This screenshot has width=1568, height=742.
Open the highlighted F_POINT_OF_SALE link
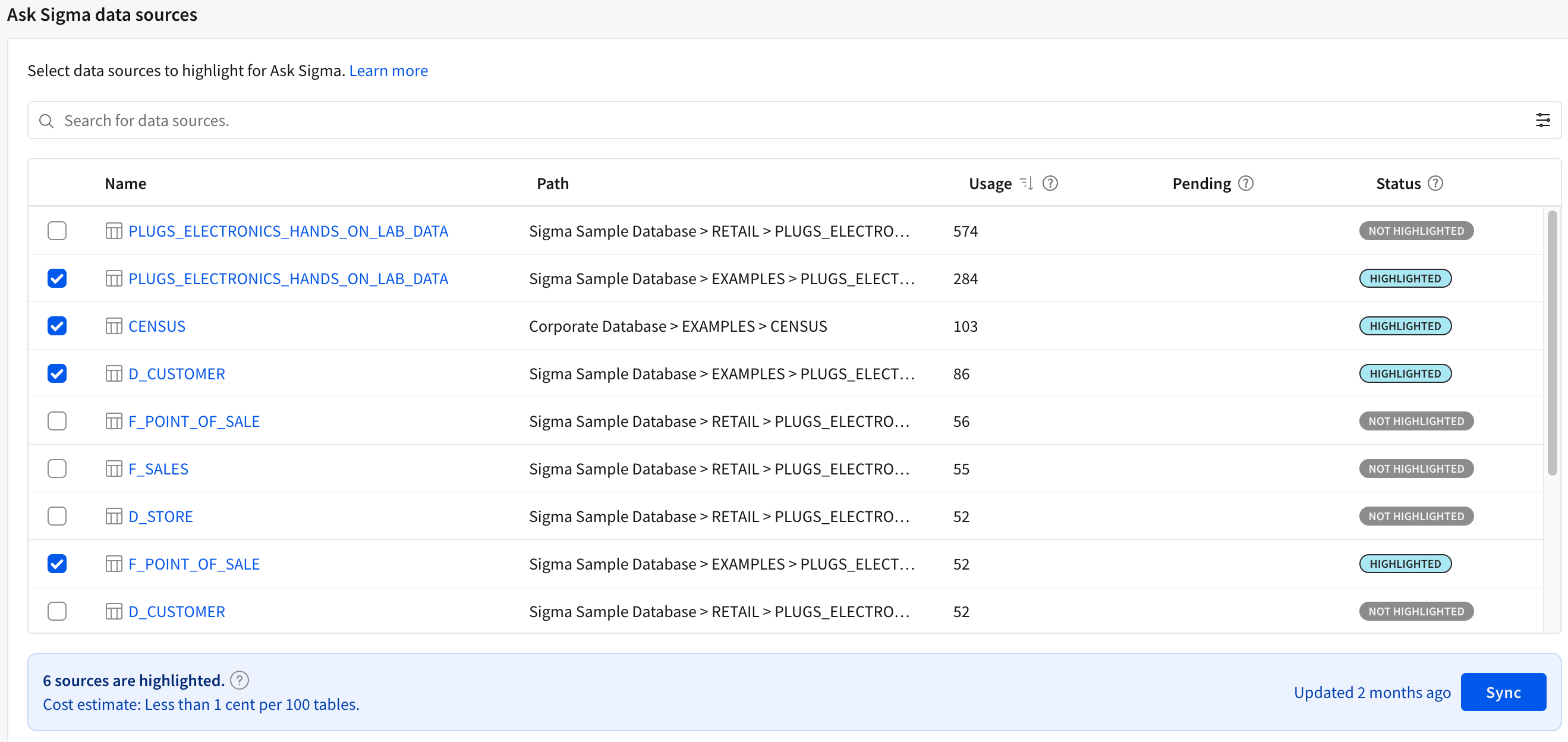pos(194,563)
